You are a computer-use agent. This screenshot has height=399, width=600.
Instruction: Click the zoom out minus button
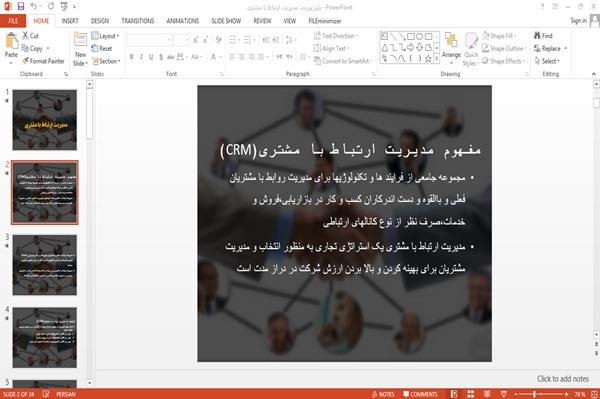[x=516, y=394]
